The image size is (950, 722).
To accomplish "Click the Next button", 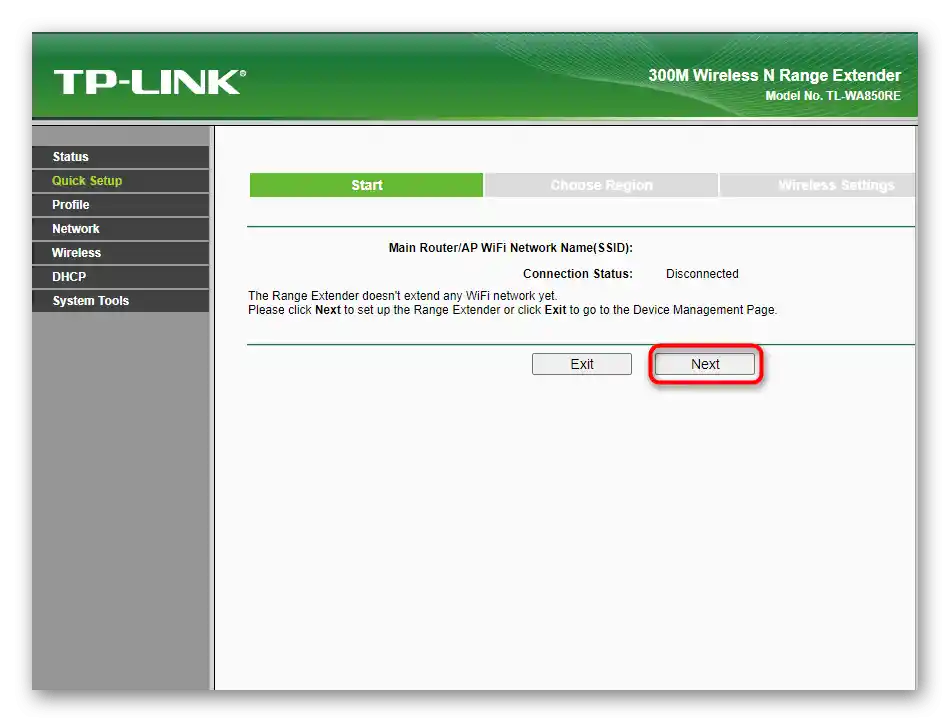I will 705,364.
